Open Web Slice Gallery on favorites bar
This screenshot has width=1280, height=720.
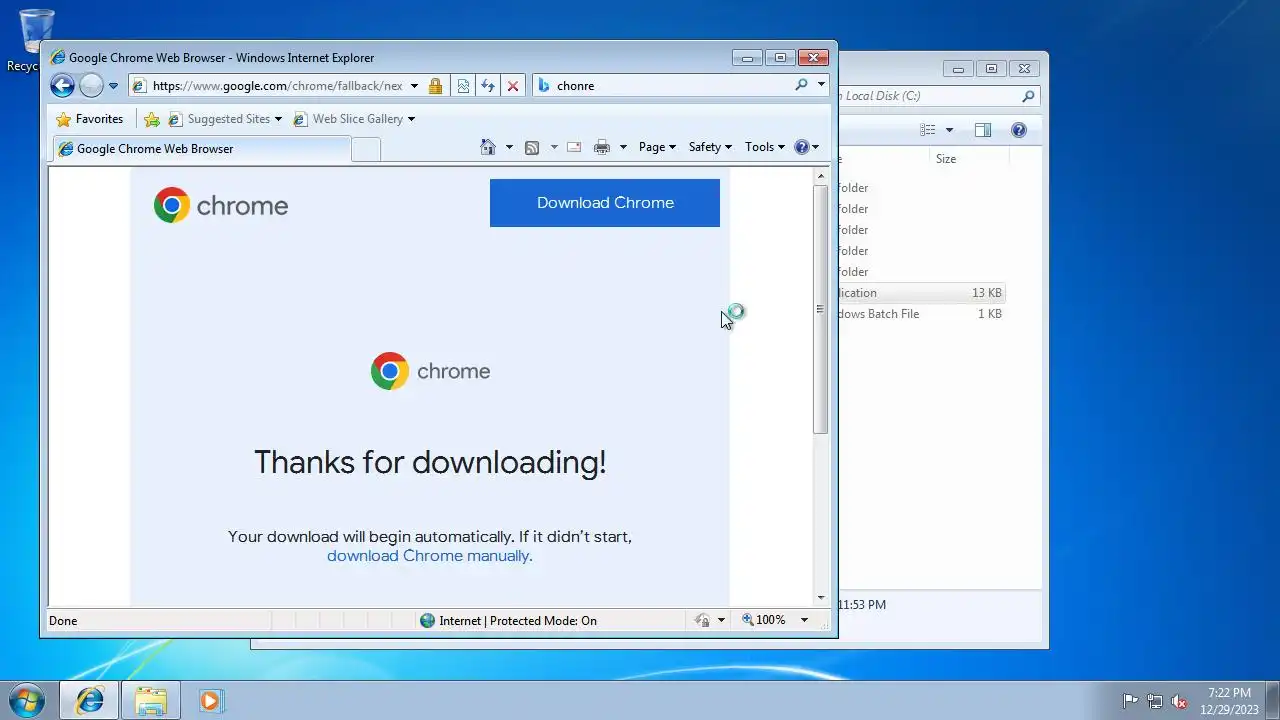(x=355, y=119)
